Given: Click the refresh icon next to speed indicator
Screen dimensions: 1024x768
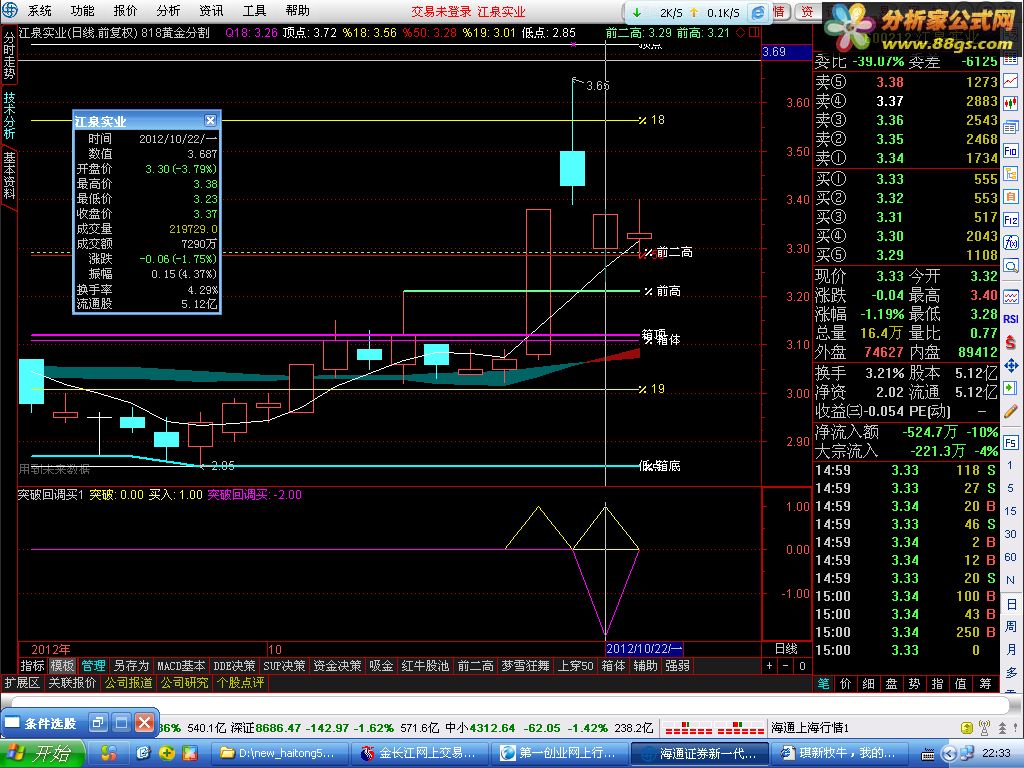Looking at the screenshot, I should tap(758, 12).
